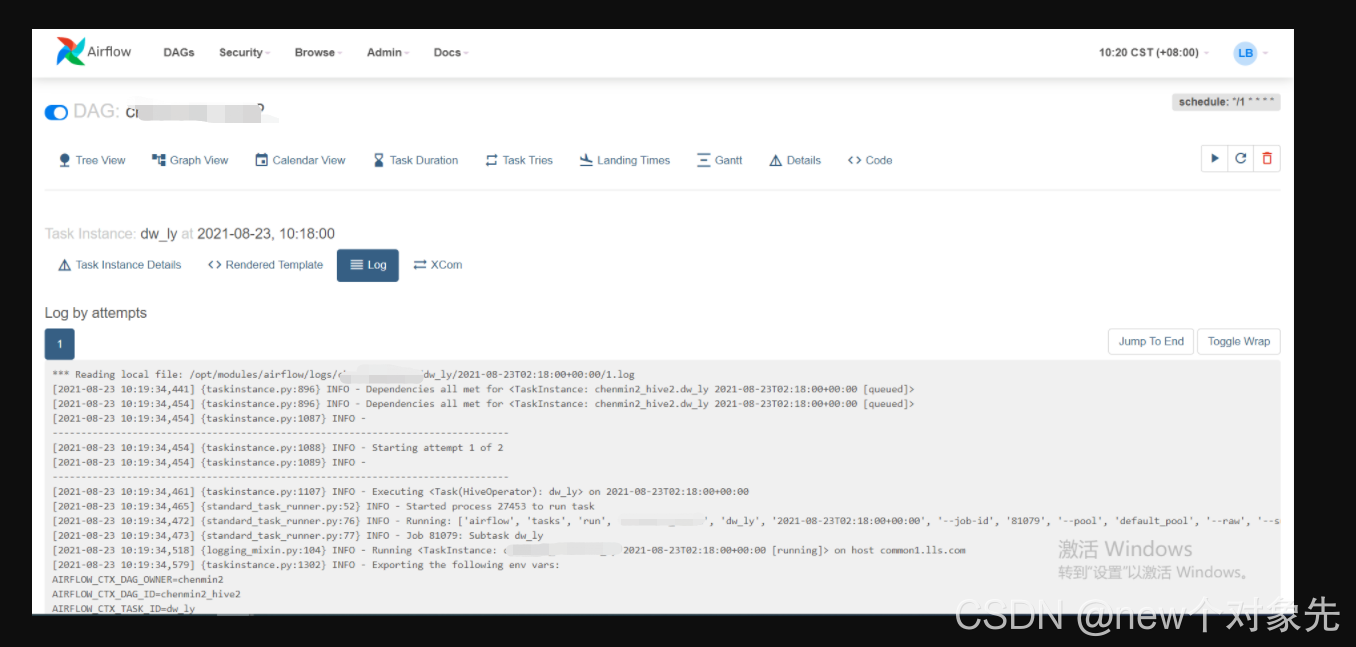The width and height of the screenshot is (1356, 647).
Task: Open Browse dropdown menu
Action: tap(318, 53)
